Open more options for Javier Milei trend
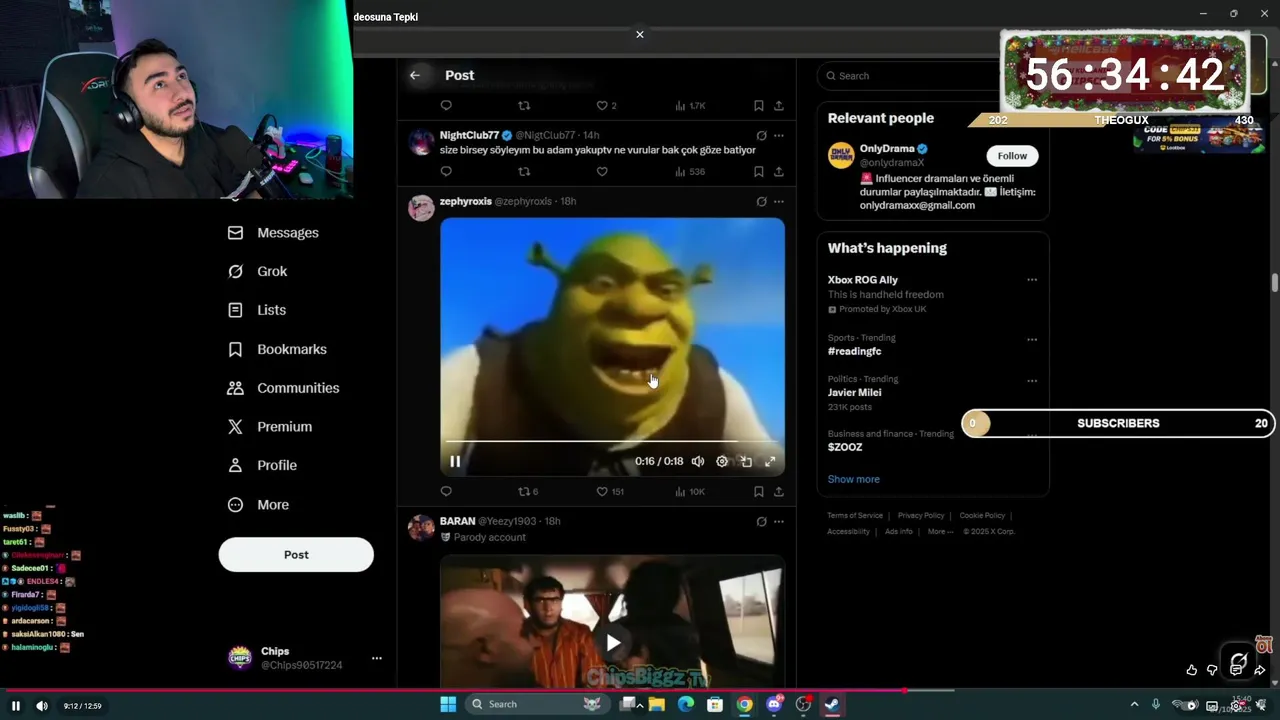The width and height of the screenshot is (1280, 720). point(1032,380)
